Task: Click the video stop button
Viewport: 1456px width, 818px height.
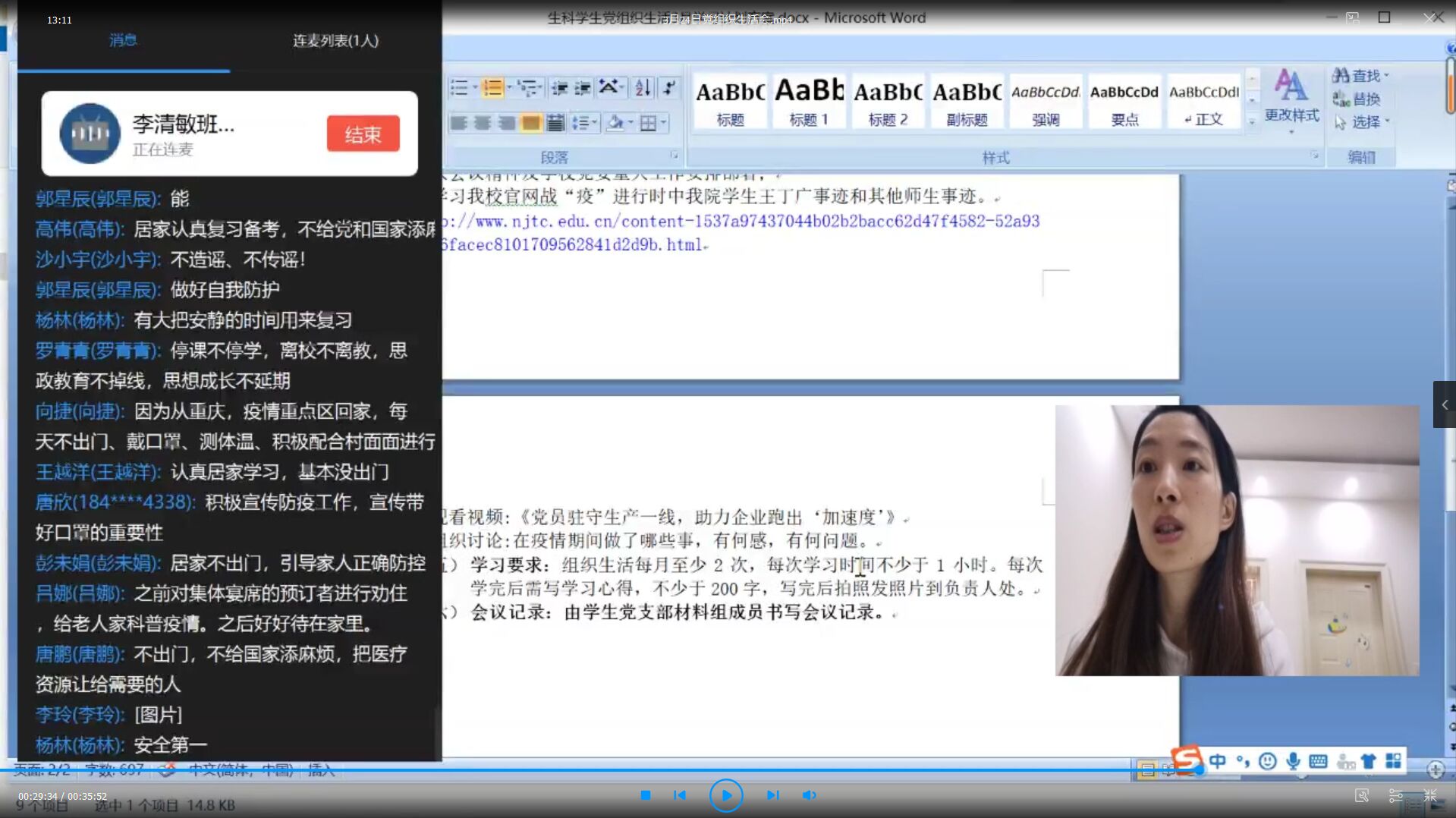Action: (645, 795)
